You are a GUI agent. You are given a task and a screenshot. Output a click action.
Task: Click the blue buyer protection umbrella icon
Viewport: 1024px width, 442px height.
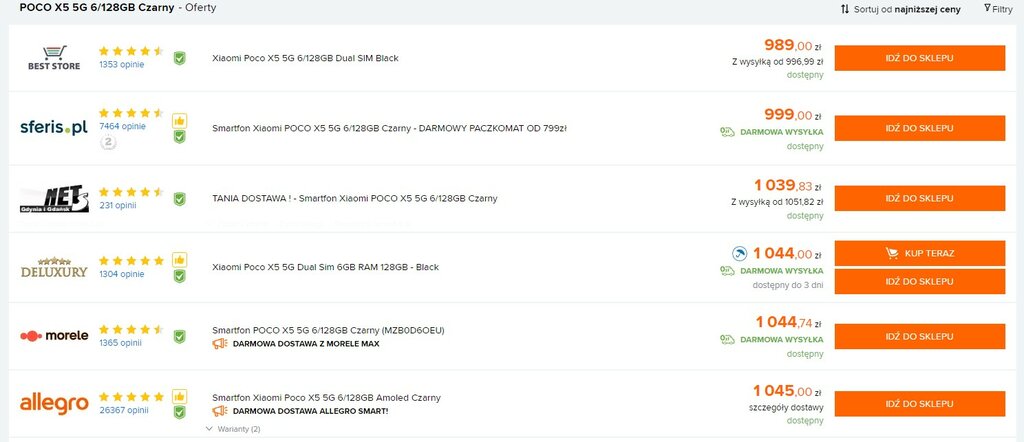pyautogui.click(x=739, y=253)
